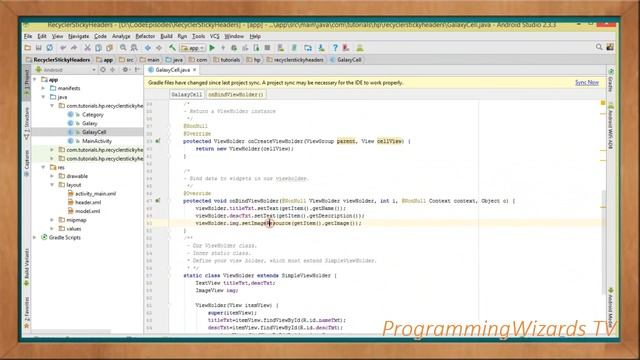Click hide icon in Project panel header
This screenshot has height=360, width=640.
tap(137, 70)
